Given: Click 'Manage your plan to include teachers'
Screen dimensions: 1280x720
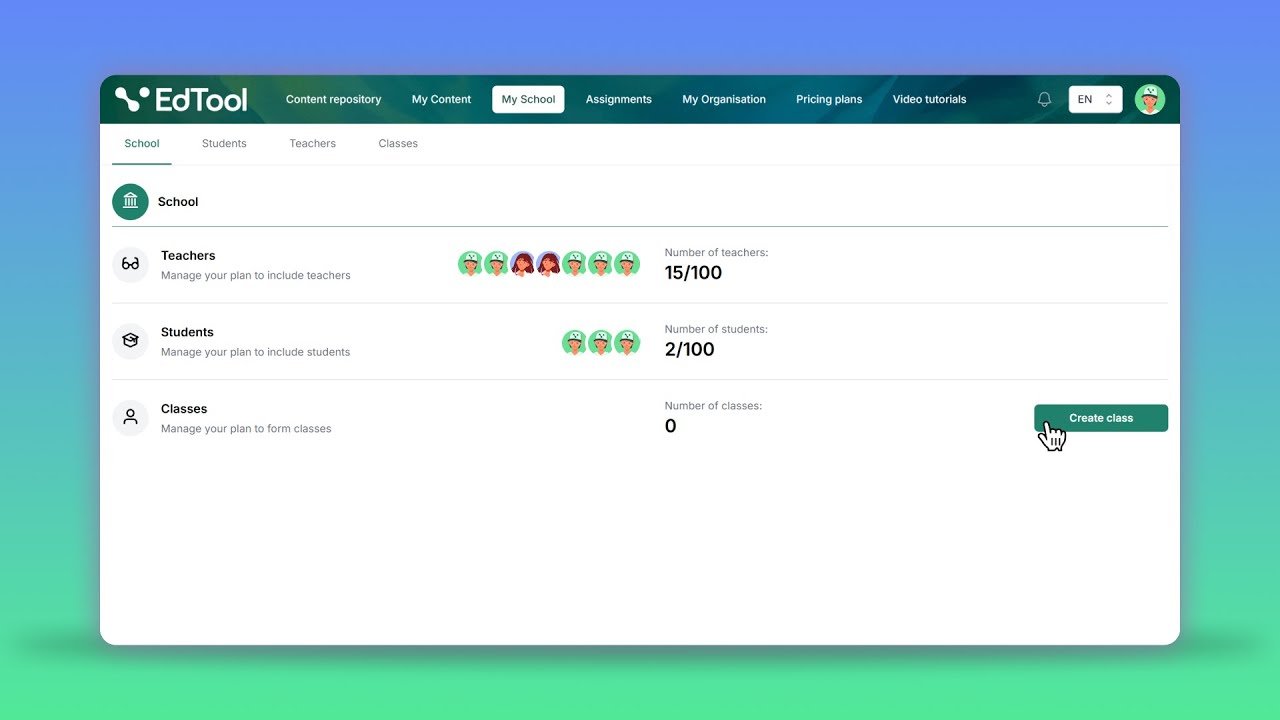Looking at the screenshot, I should click(256, 276).
